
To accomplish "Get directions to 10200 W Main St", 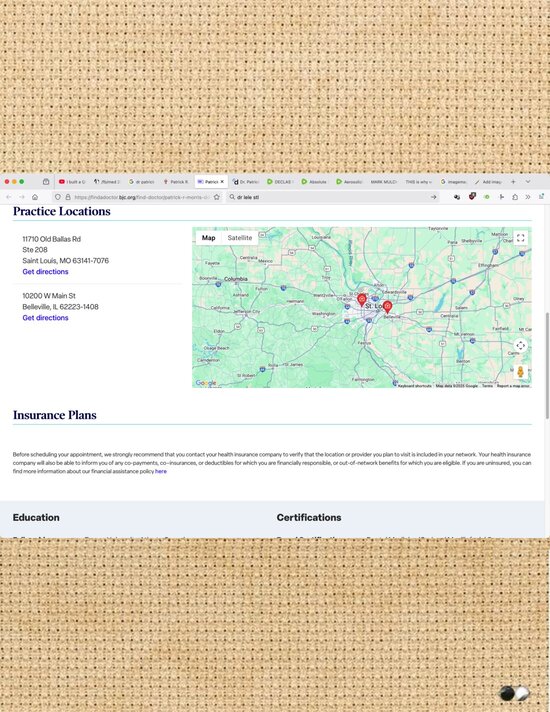I will (45, 318).
